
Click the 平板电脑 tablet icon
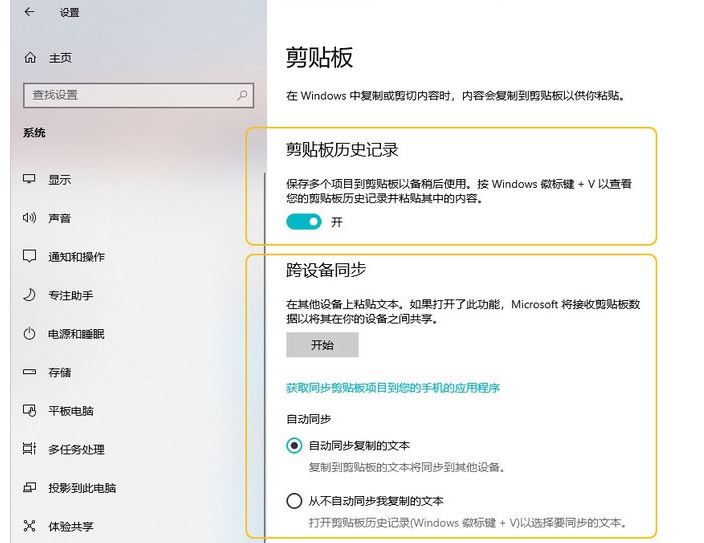click(x=29, y=410)
